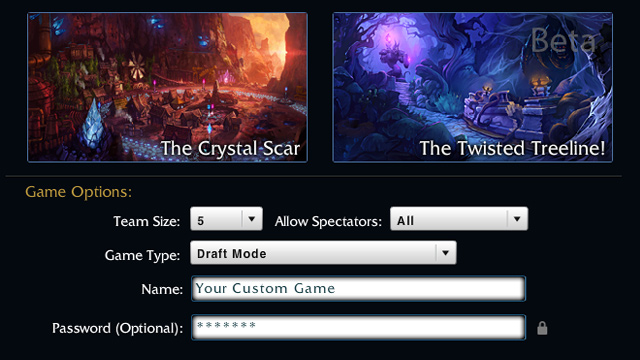
Task: Click the Beta label on Twisted Treeline
Action: pyautogui.click(x=563, y=40)
